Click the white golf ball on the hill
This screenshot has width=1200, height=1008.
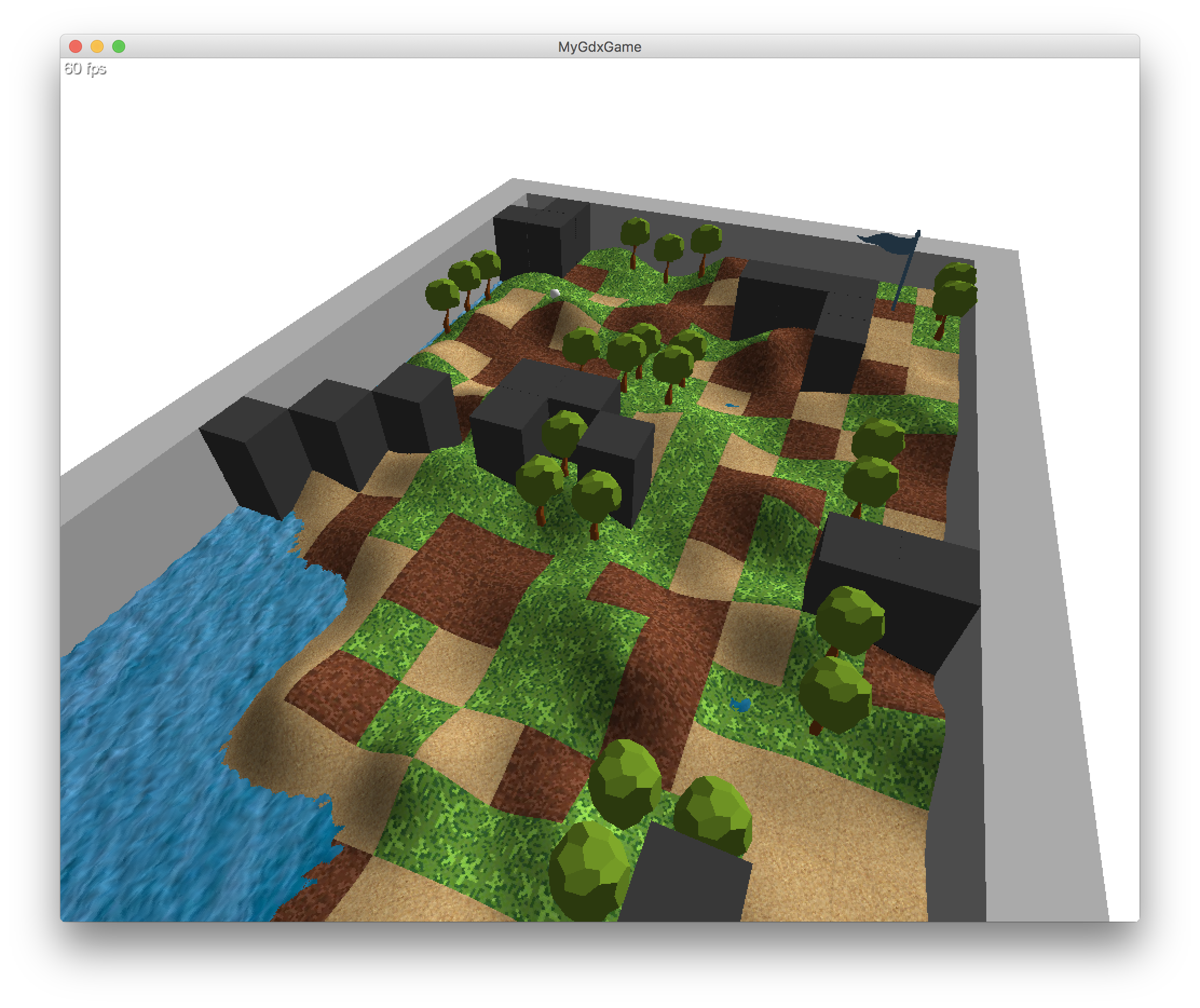(555, 293)
